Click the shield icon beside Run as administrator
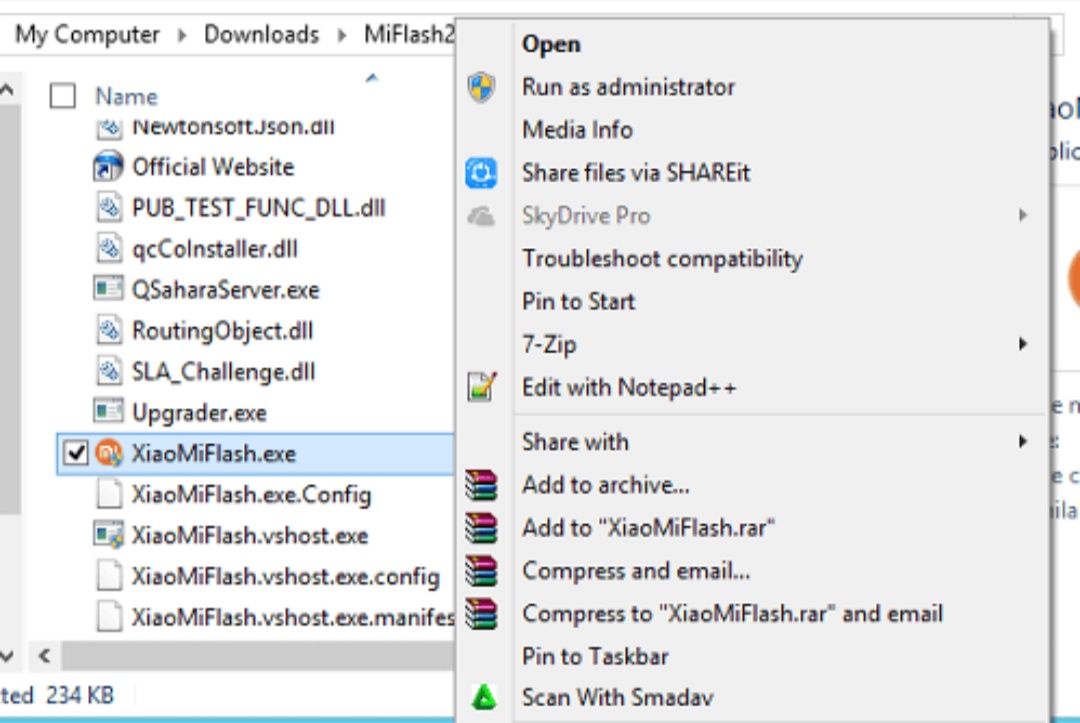 coord(481,87)
